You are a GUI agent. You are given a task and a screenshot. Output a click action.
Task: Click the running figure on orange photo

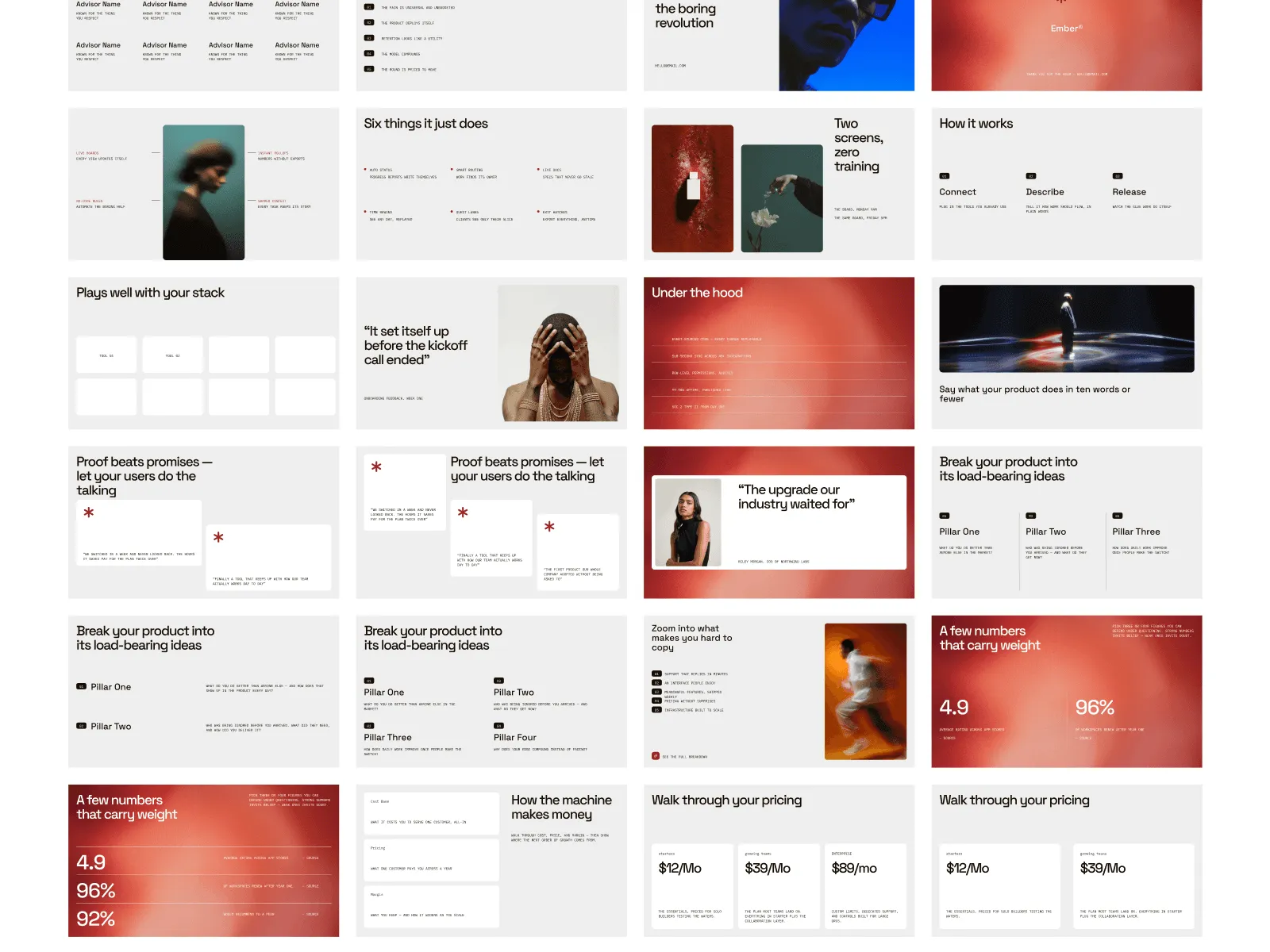coord(865,692)
